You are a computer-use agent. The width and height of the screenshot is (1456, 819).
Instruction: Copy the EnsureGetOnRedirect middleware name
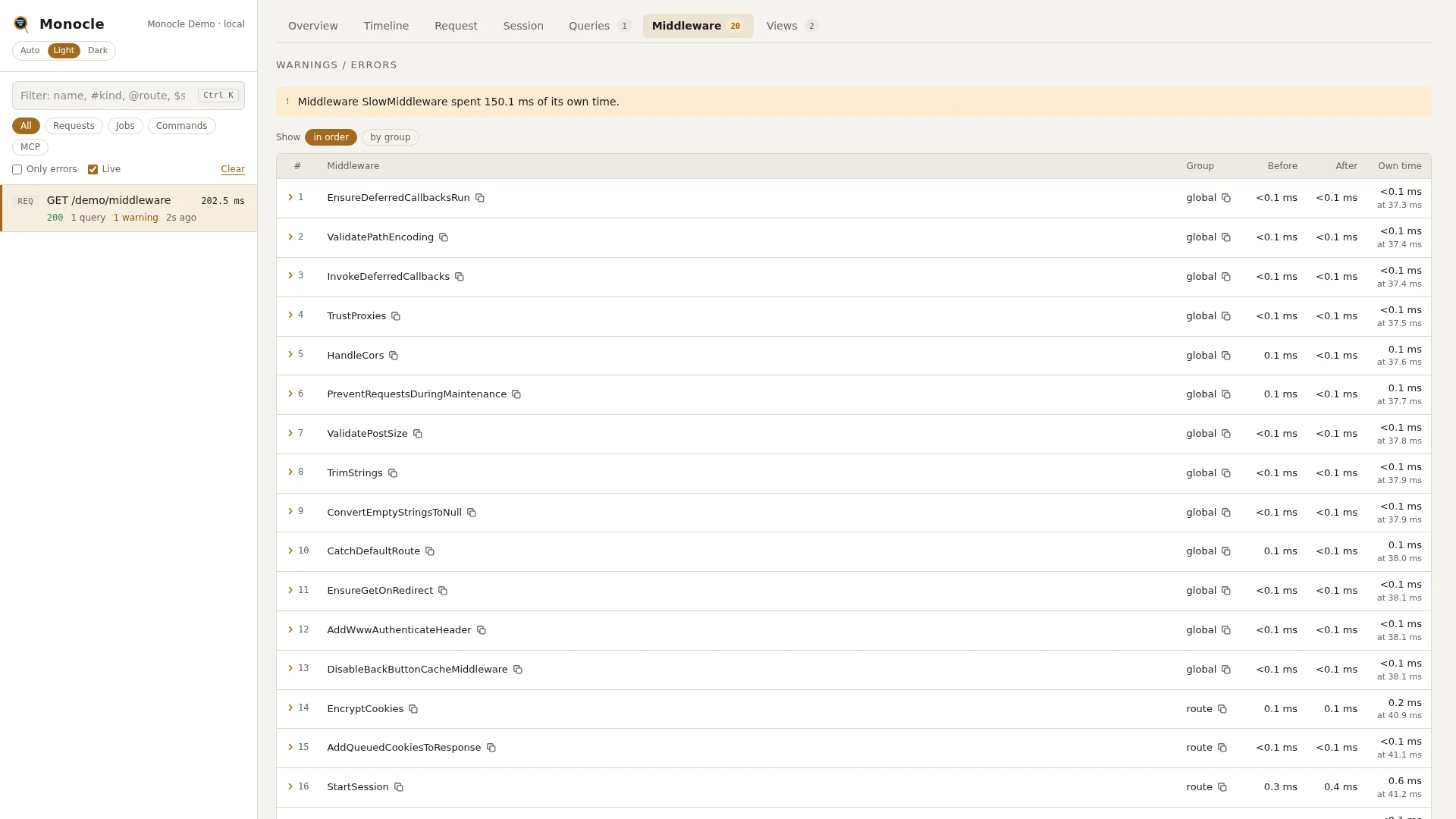tap(443, 591)
